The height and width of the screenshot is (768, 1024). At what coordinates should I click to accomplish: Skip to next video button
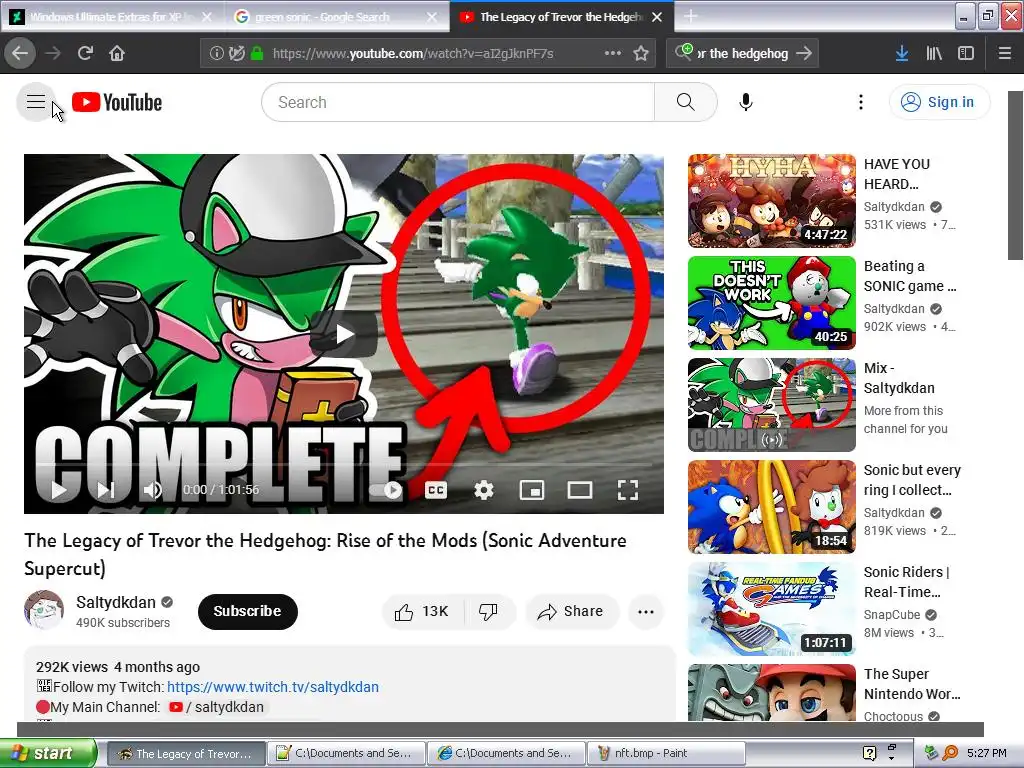tap(106, 490)
